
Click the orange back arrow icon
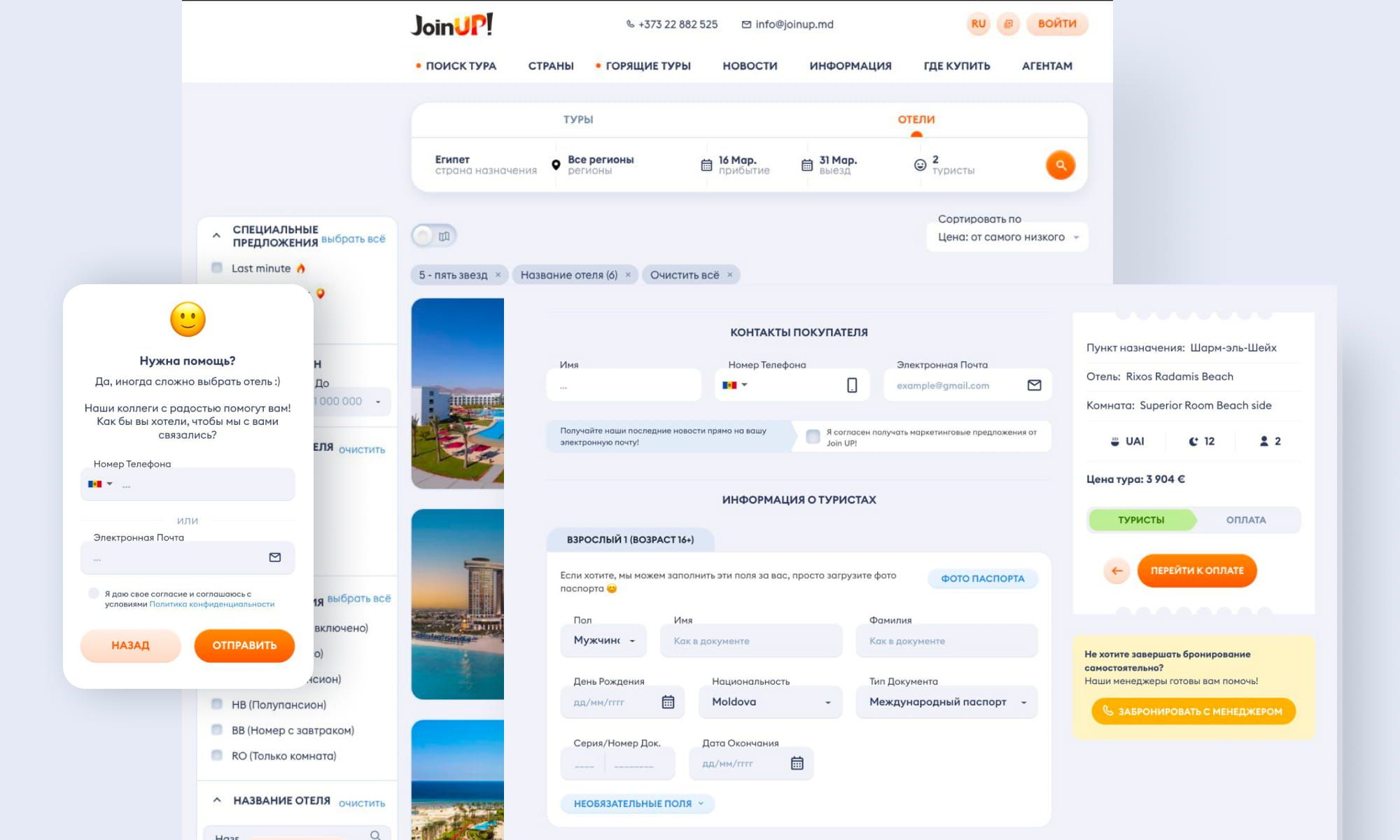[x=1116, y=570]
